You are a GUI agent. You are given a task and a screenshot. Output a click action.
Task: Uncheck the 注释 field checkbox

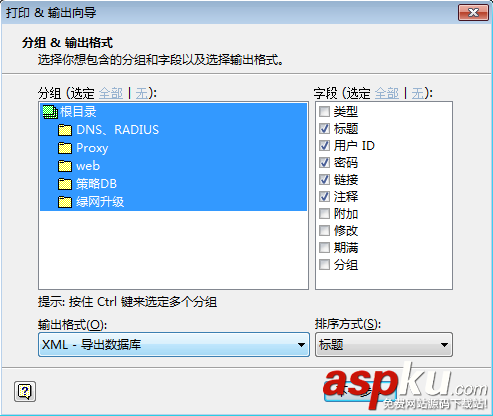pos(324,197)
